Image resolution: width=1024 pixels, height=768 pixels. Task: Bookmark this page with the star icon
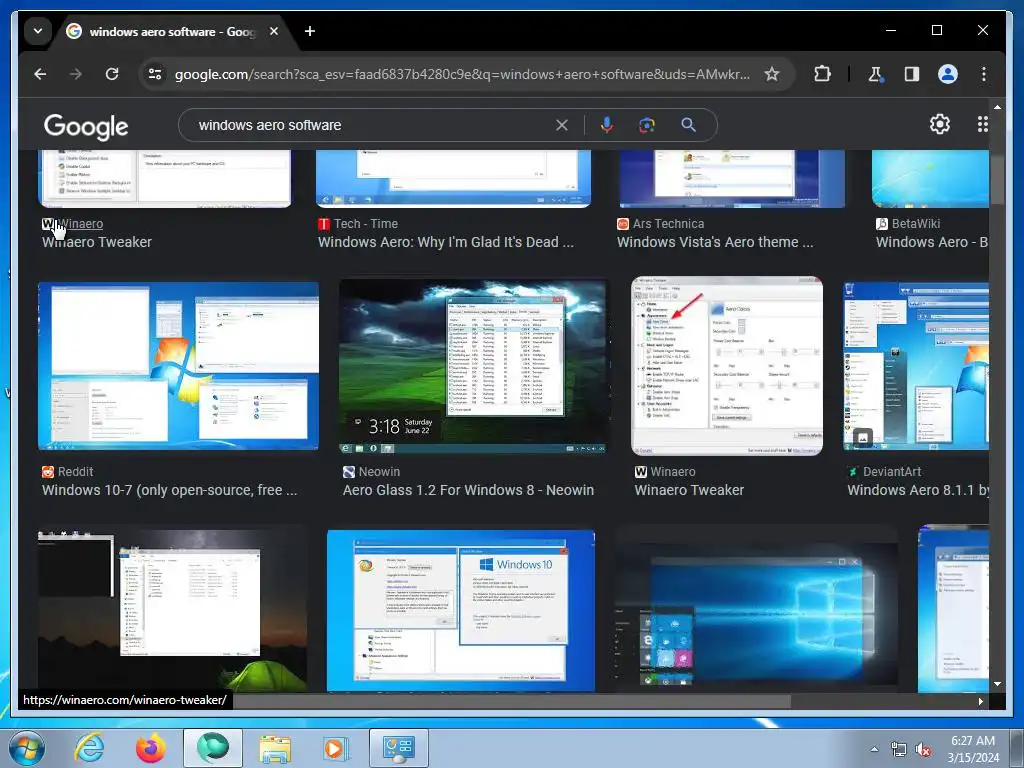click(772, 74)
